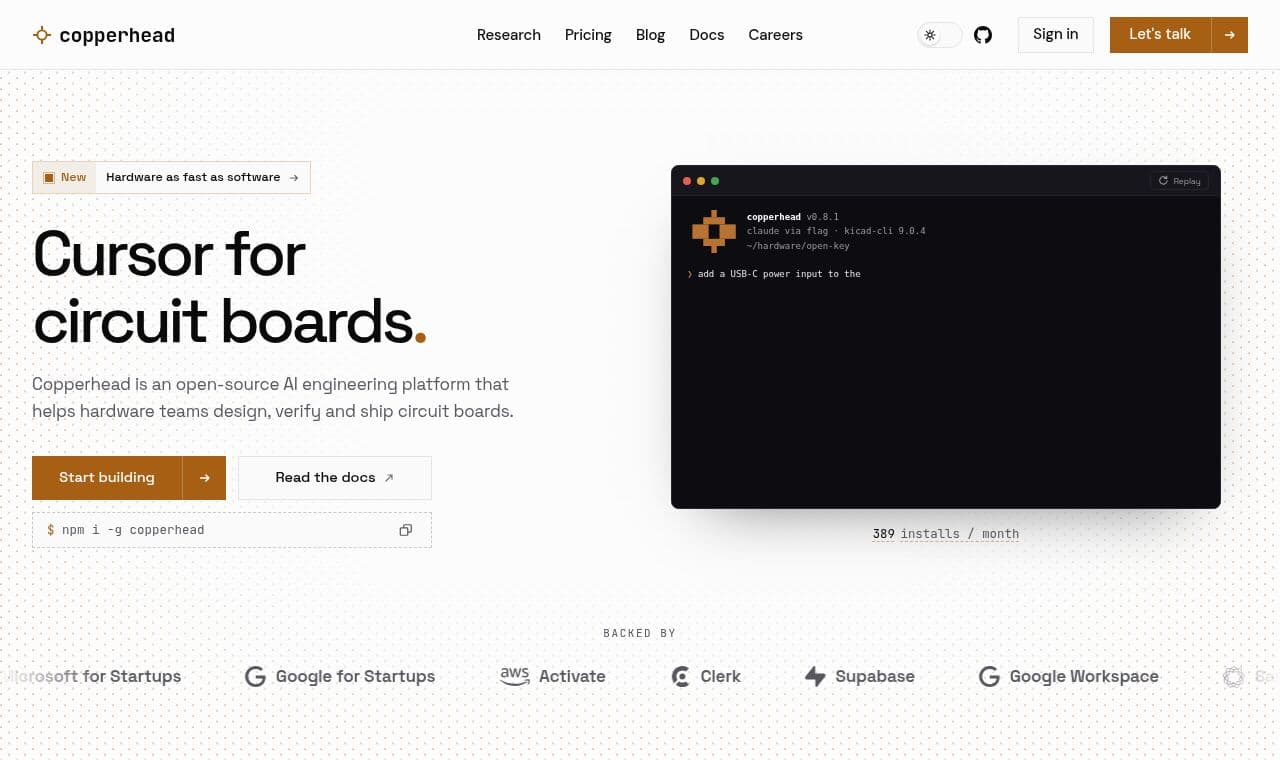1280x760 pixels.
Task: Visit the Careers page
Action: click(x=775, y=35)
